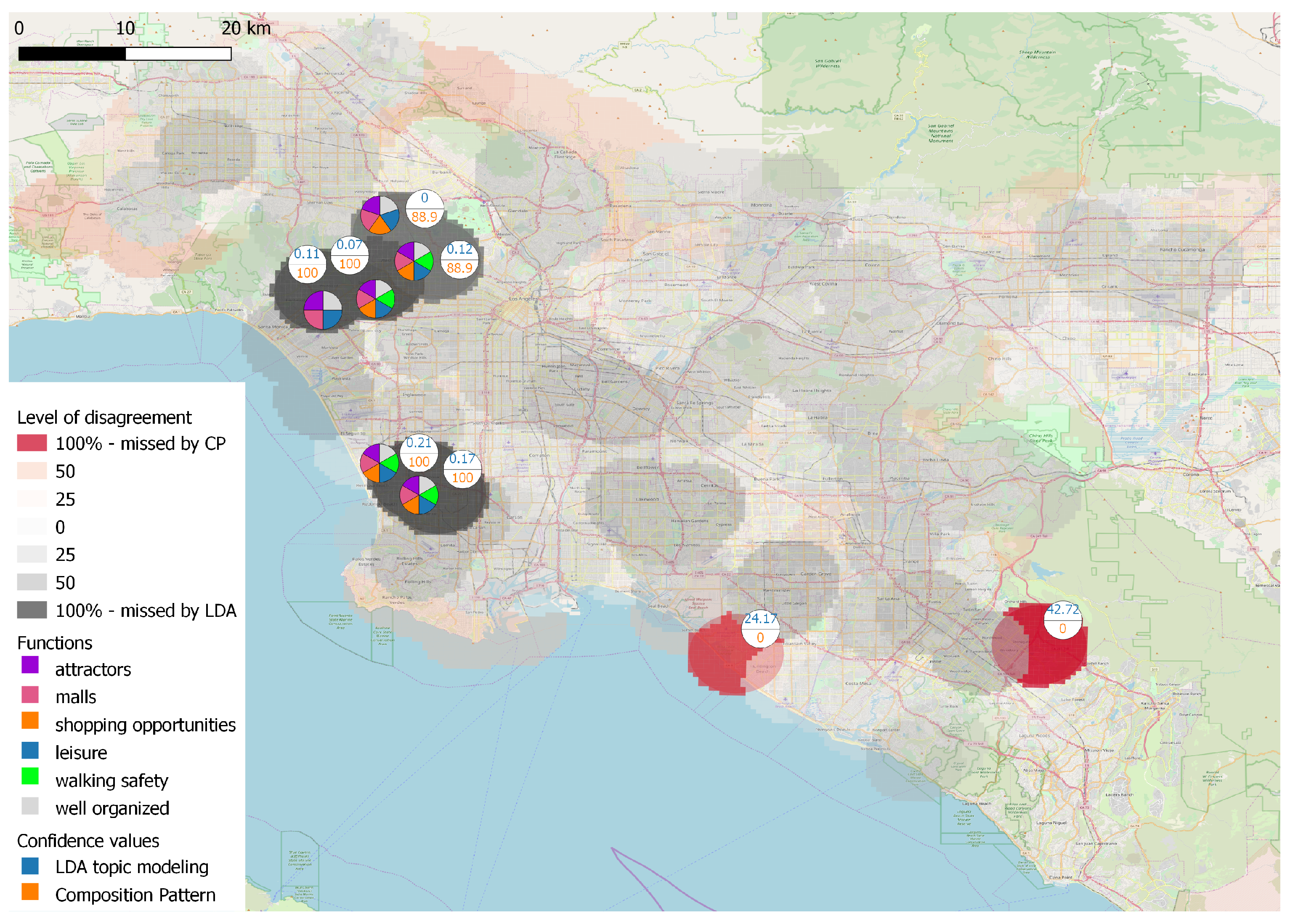Click the LDA topic modeling blue swatch
Image resolution: width=1290 pixels, height=924 pixels.
[30, 866]
